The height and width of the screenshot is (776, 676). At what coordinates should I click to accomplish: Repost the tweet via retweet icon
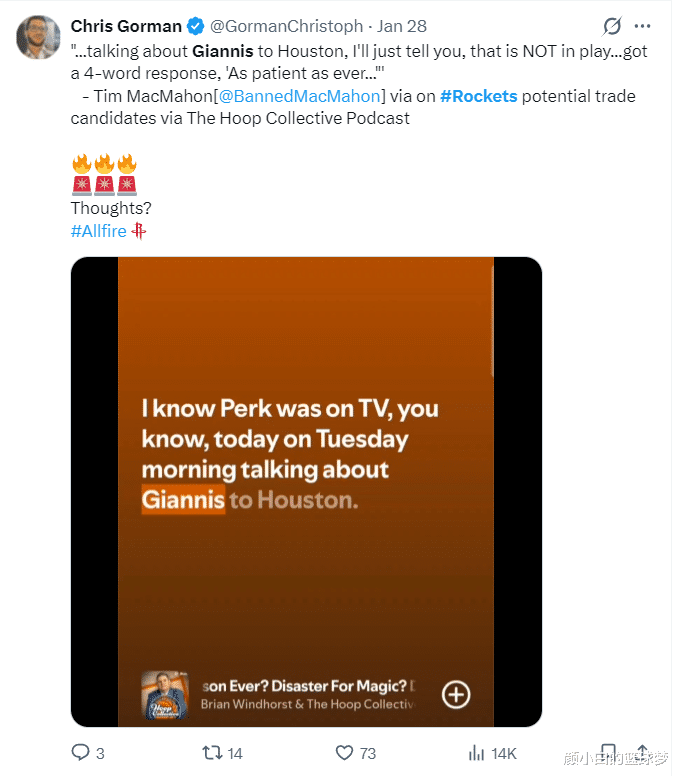pyautogui.click(x=211, y=752)
